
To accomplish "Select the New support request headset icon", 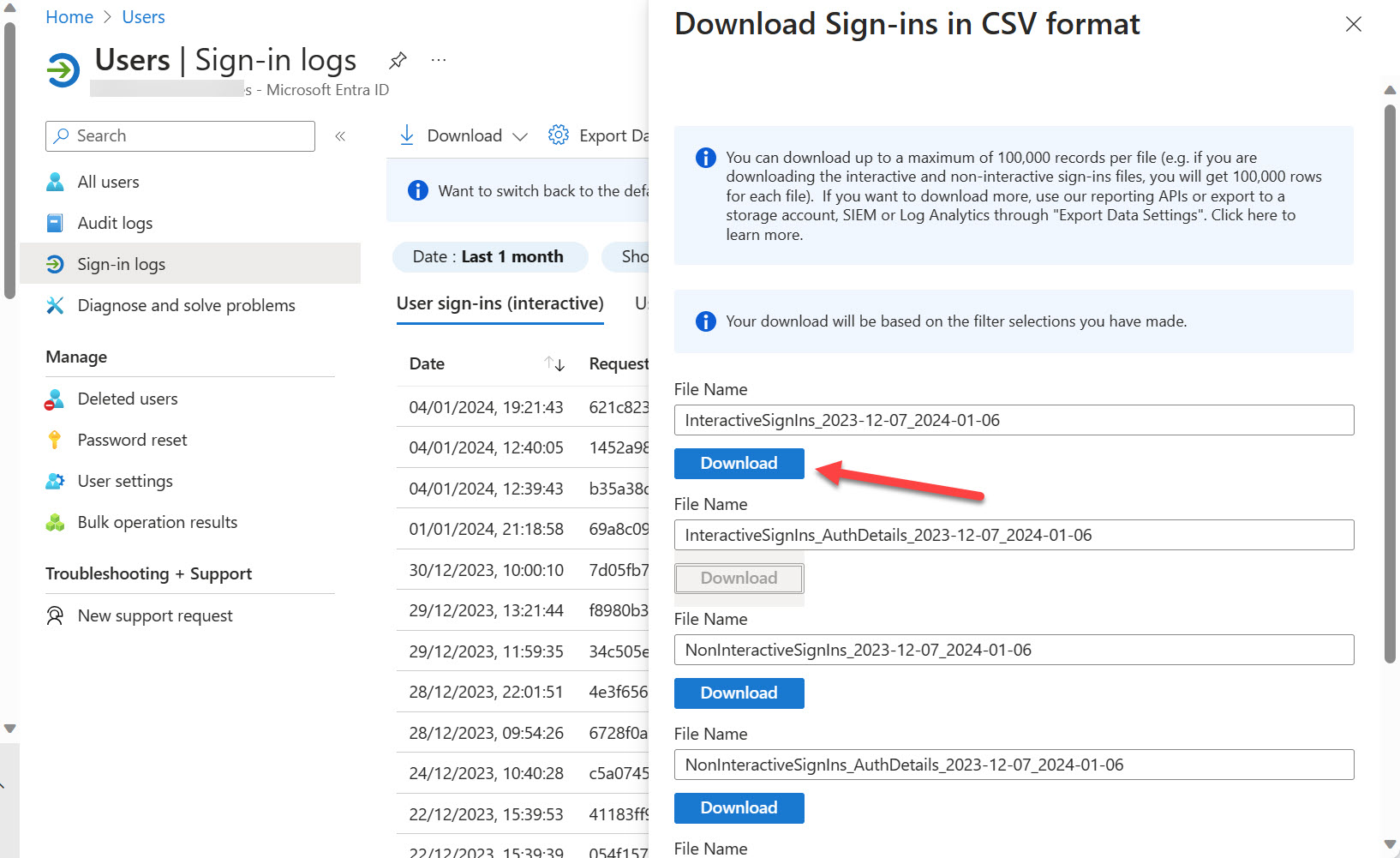I will point(55,615).
